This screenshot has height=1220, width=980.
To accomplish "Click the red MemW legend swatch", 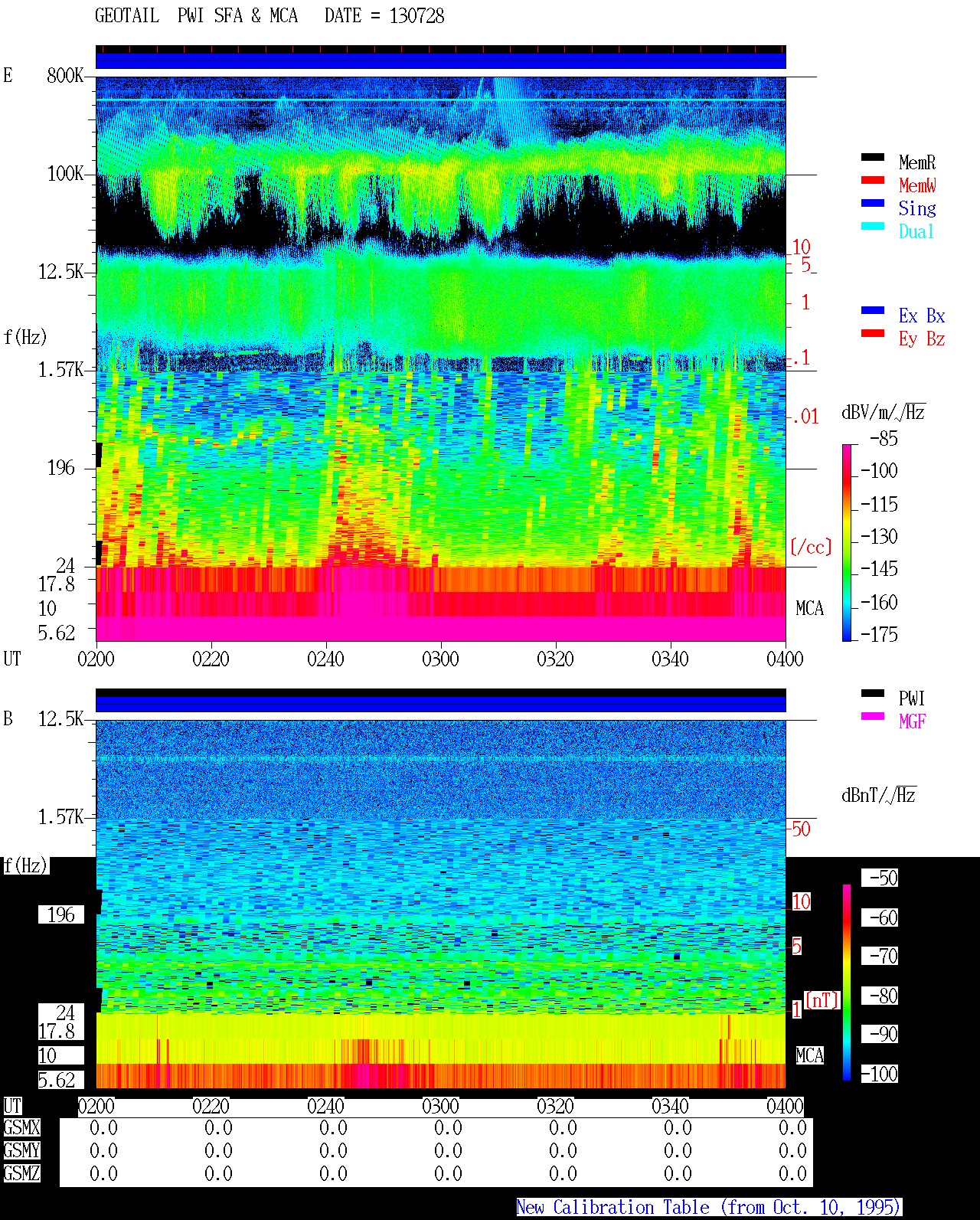I will (x=873, y=180).
